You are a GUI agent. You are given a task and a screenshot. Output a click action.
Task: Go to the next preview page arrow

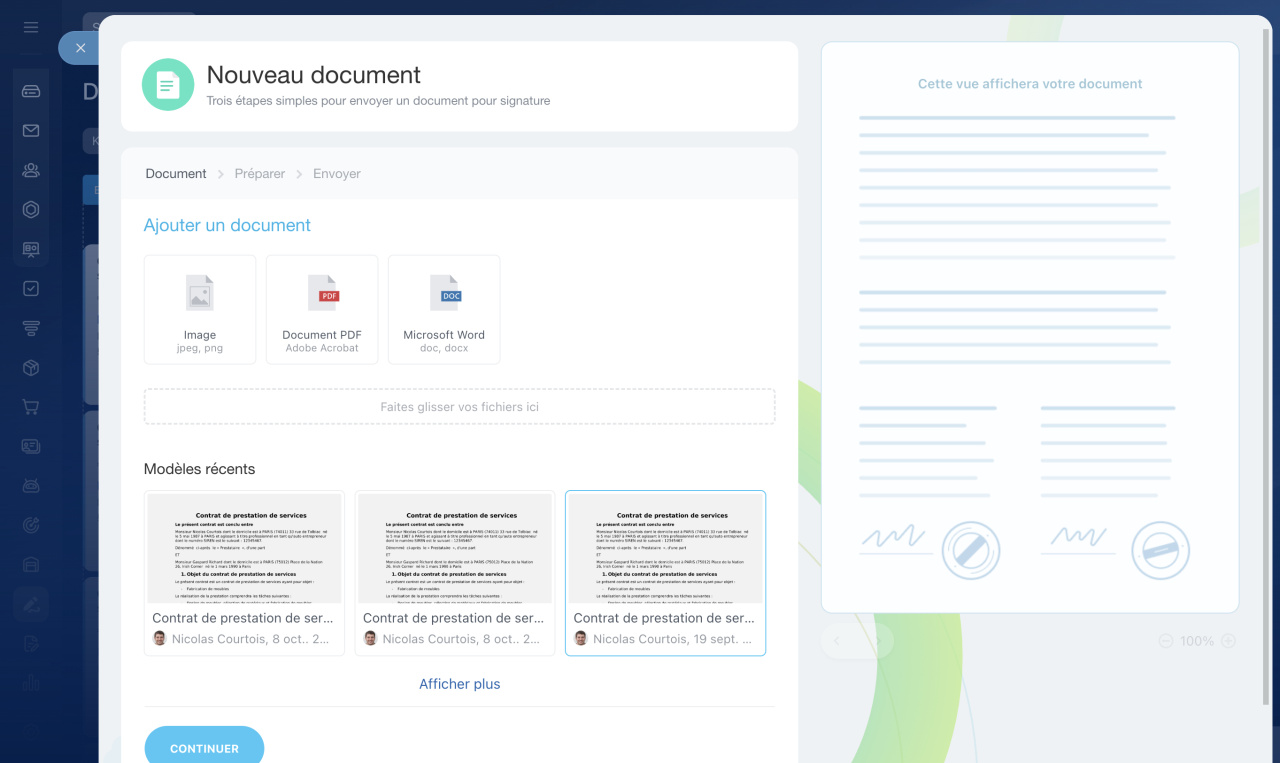point(876,641)
